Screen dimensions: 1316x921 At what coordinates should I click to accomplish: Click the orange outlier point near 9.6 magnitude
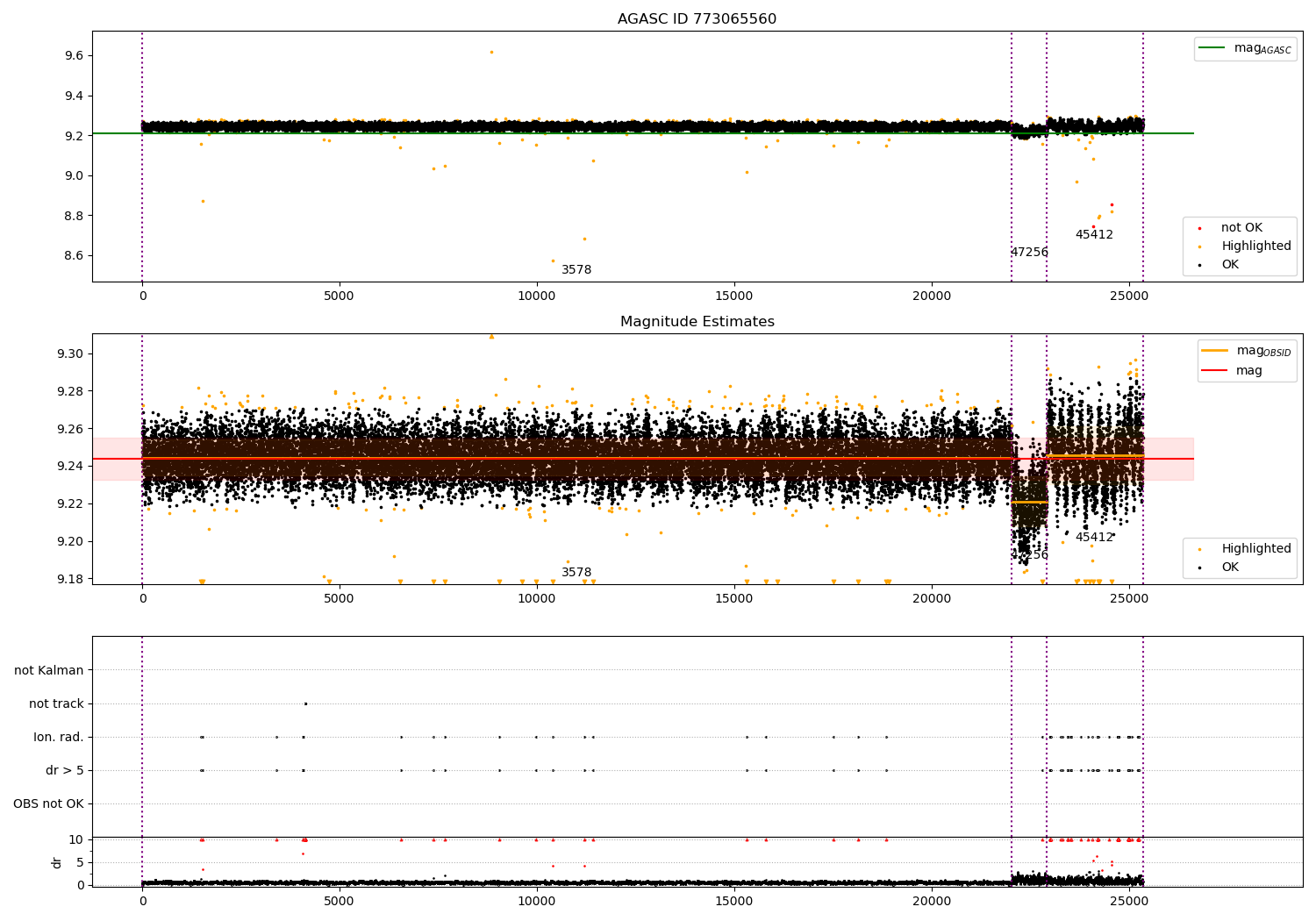coord(491,52)
